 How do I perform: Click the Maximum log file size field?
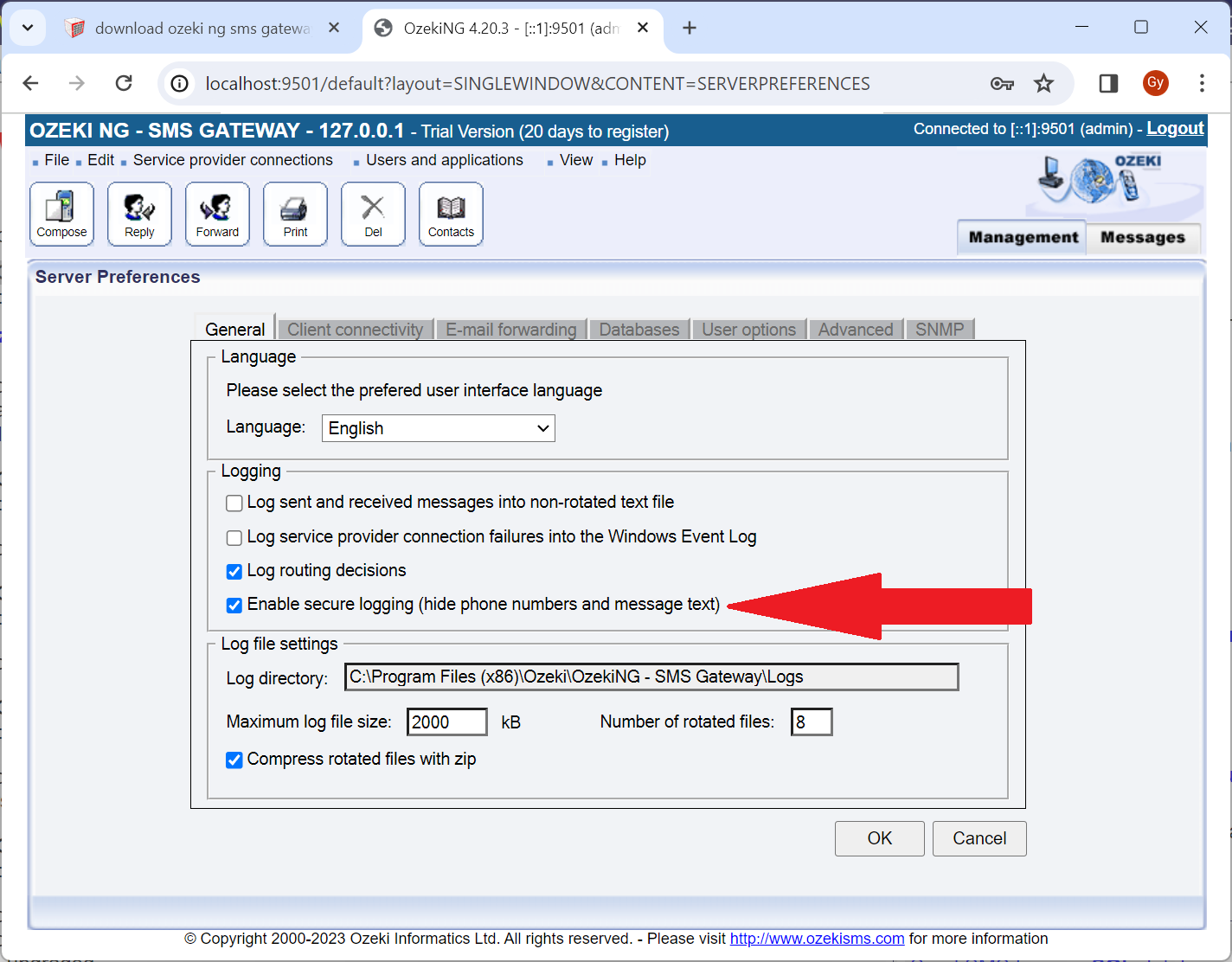coord(446,722)
